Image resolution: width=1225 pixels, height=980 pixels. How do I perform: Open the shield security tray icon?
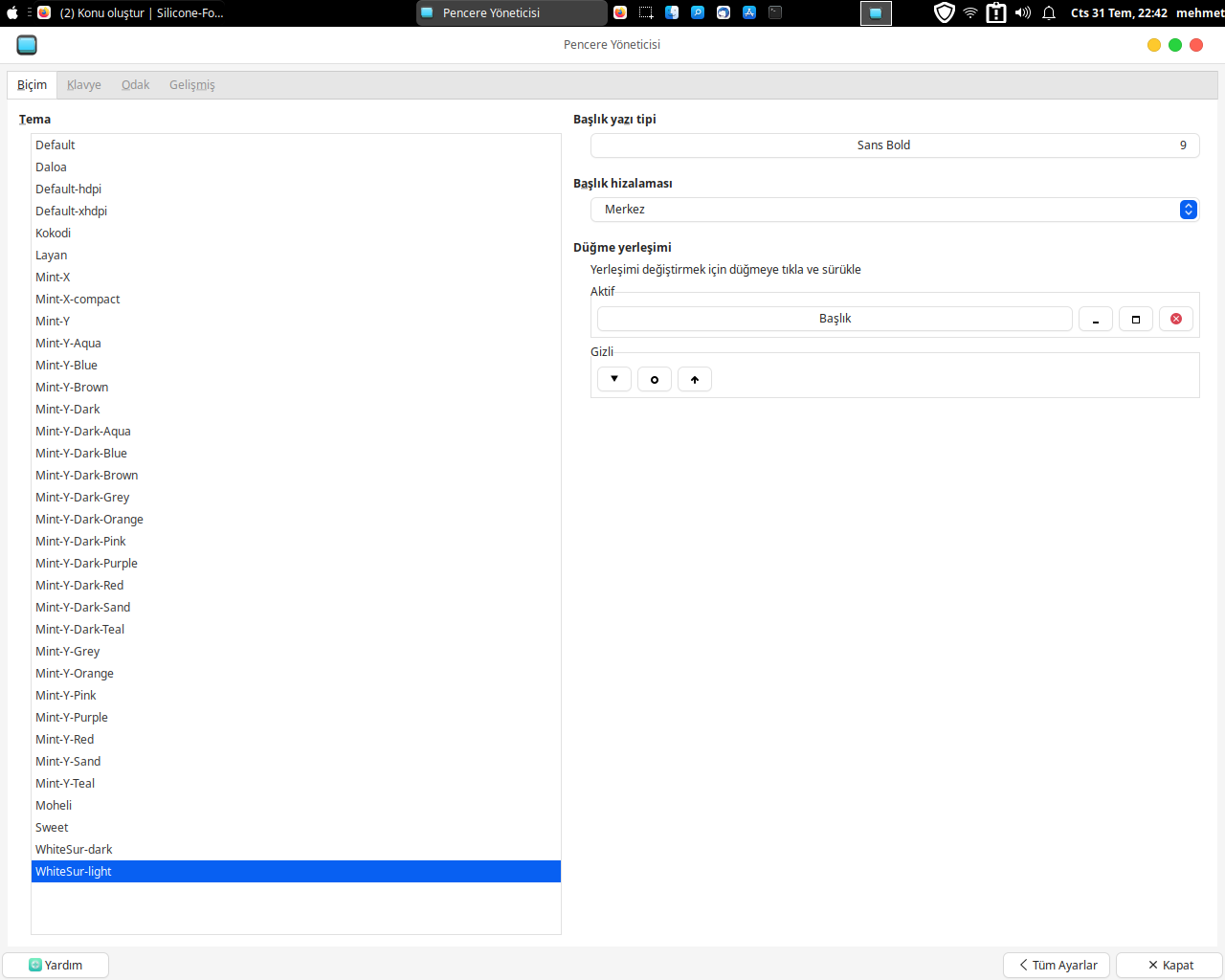point(945,12)
